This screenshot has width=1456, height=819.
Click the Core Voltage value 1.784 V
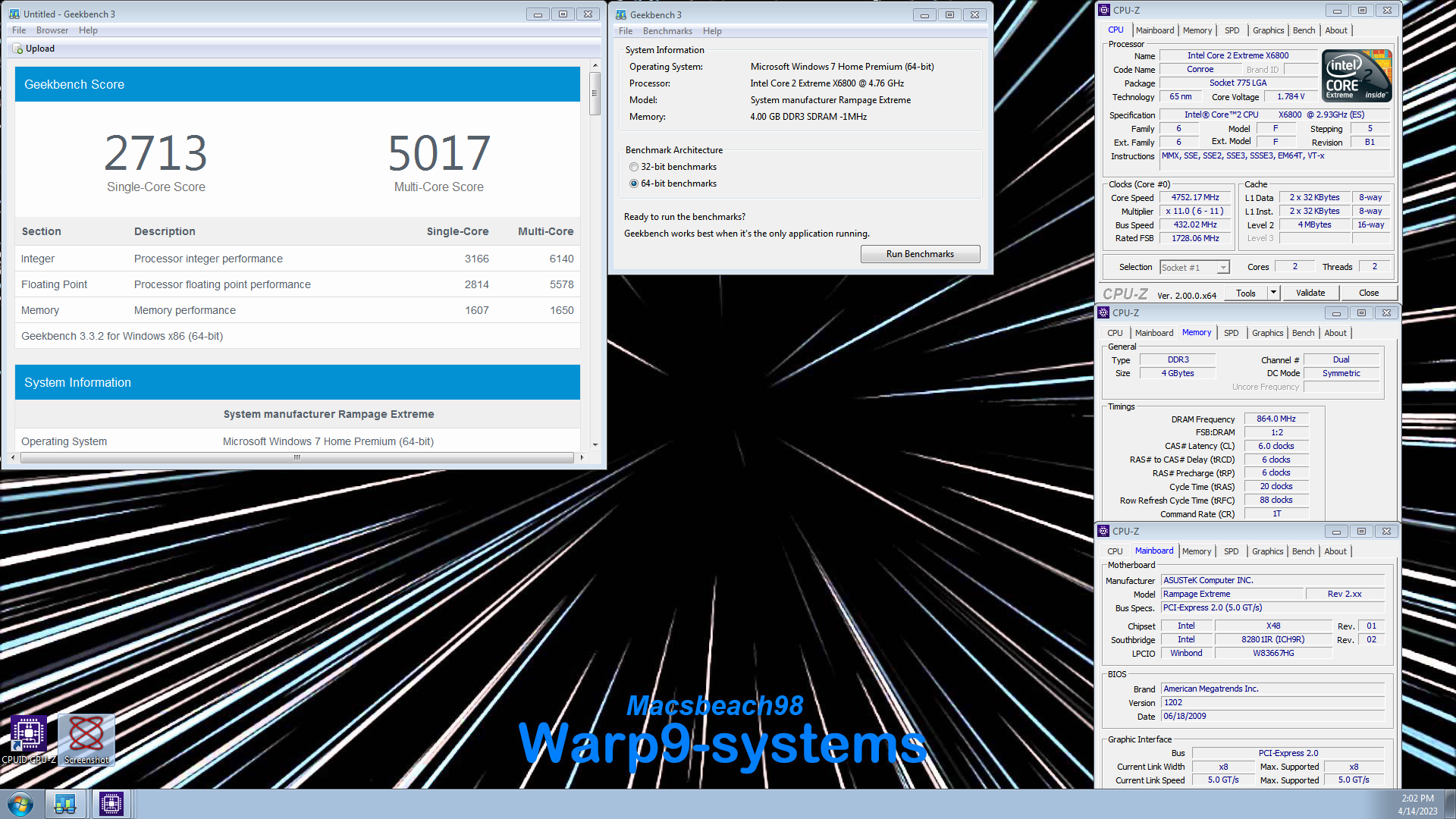(1291, 96)
